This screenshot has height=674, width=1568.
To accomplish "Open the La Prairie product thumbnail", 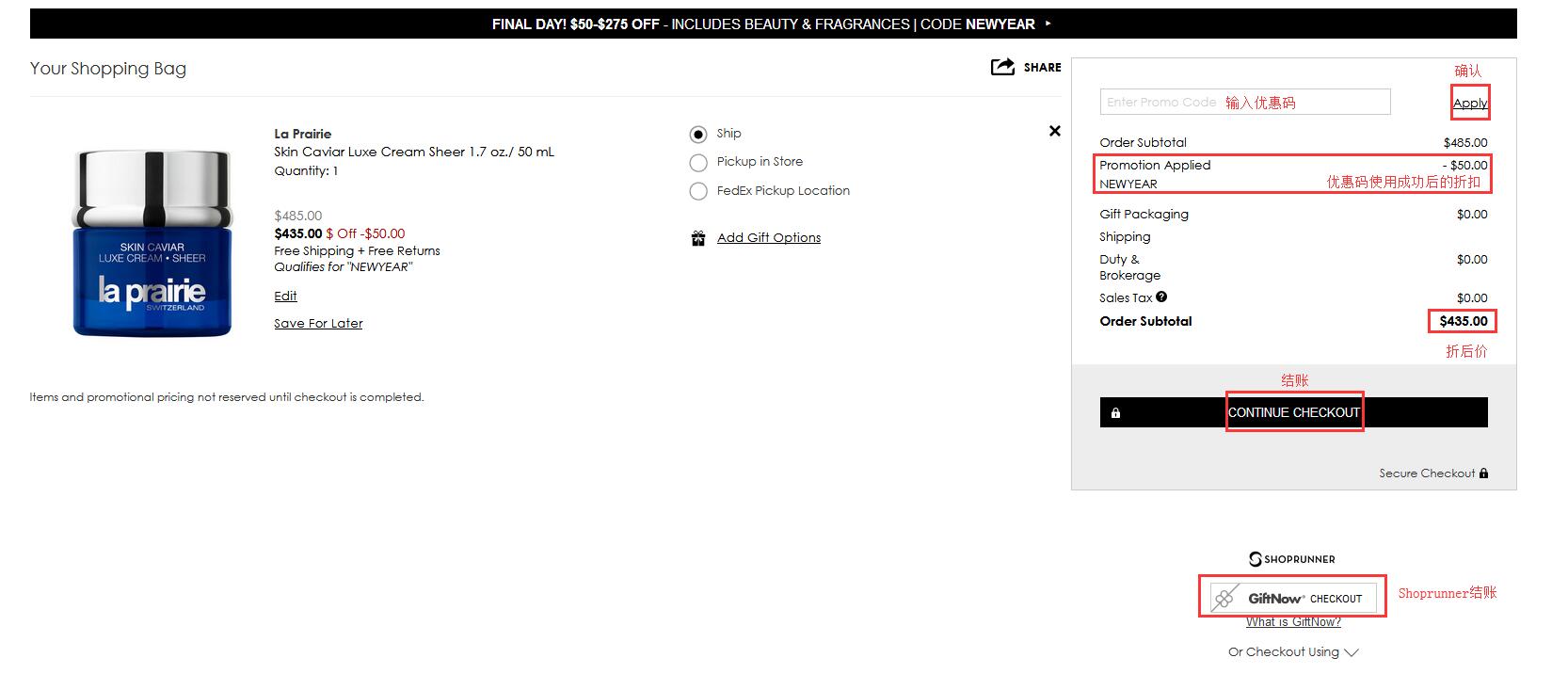I will click(x=152, y=243).
